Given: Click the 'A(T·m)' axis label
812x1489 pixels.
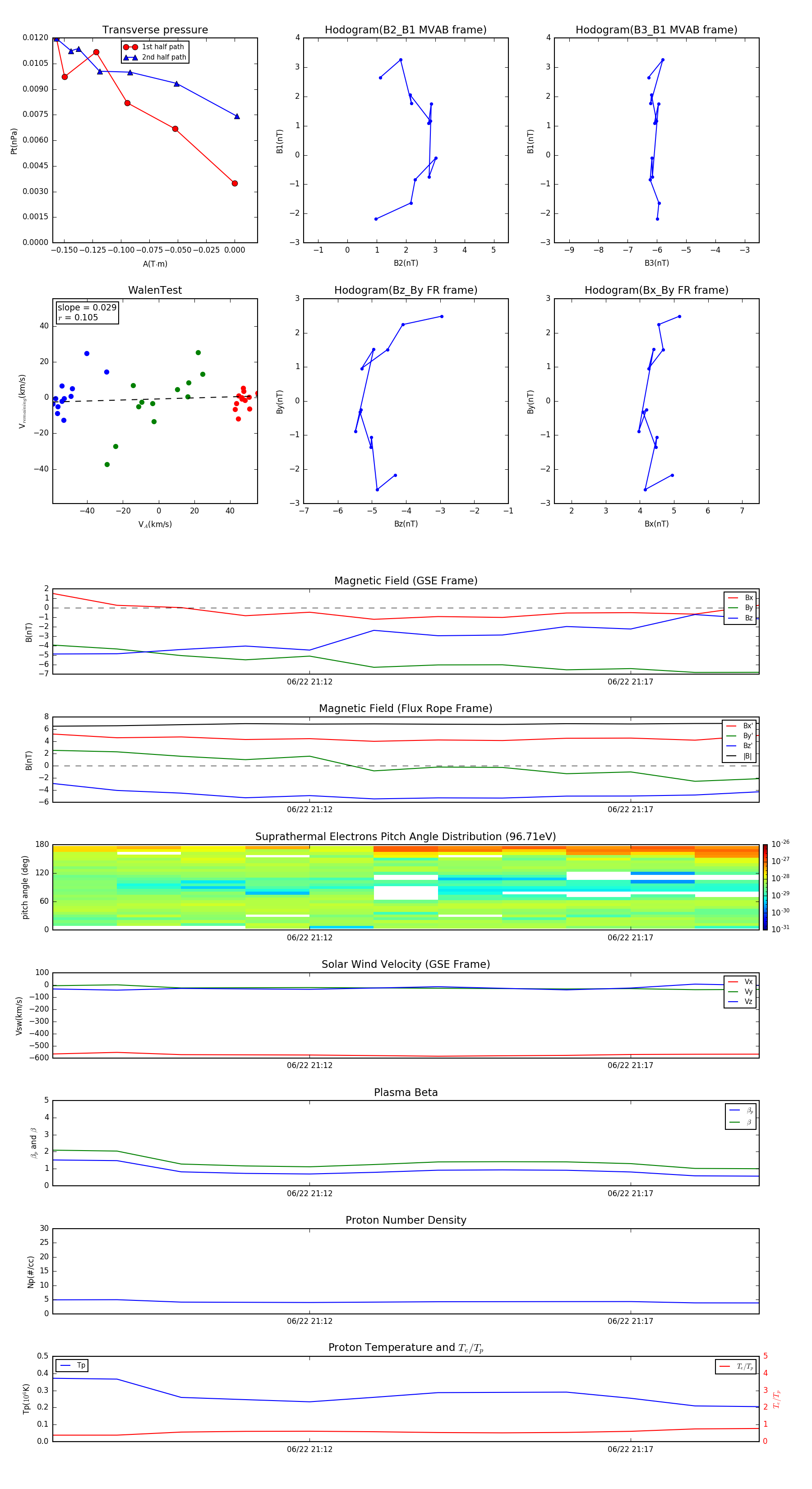Looking at the screenshot, I should pyautogui.click(x=155, y=264).
